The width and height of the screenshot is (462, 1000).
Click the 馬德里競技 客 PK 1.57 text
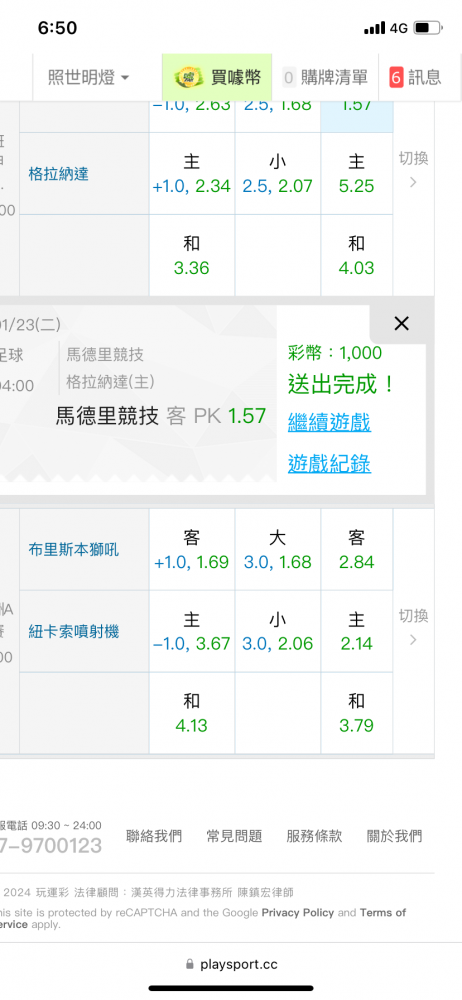tap(161, 416)
